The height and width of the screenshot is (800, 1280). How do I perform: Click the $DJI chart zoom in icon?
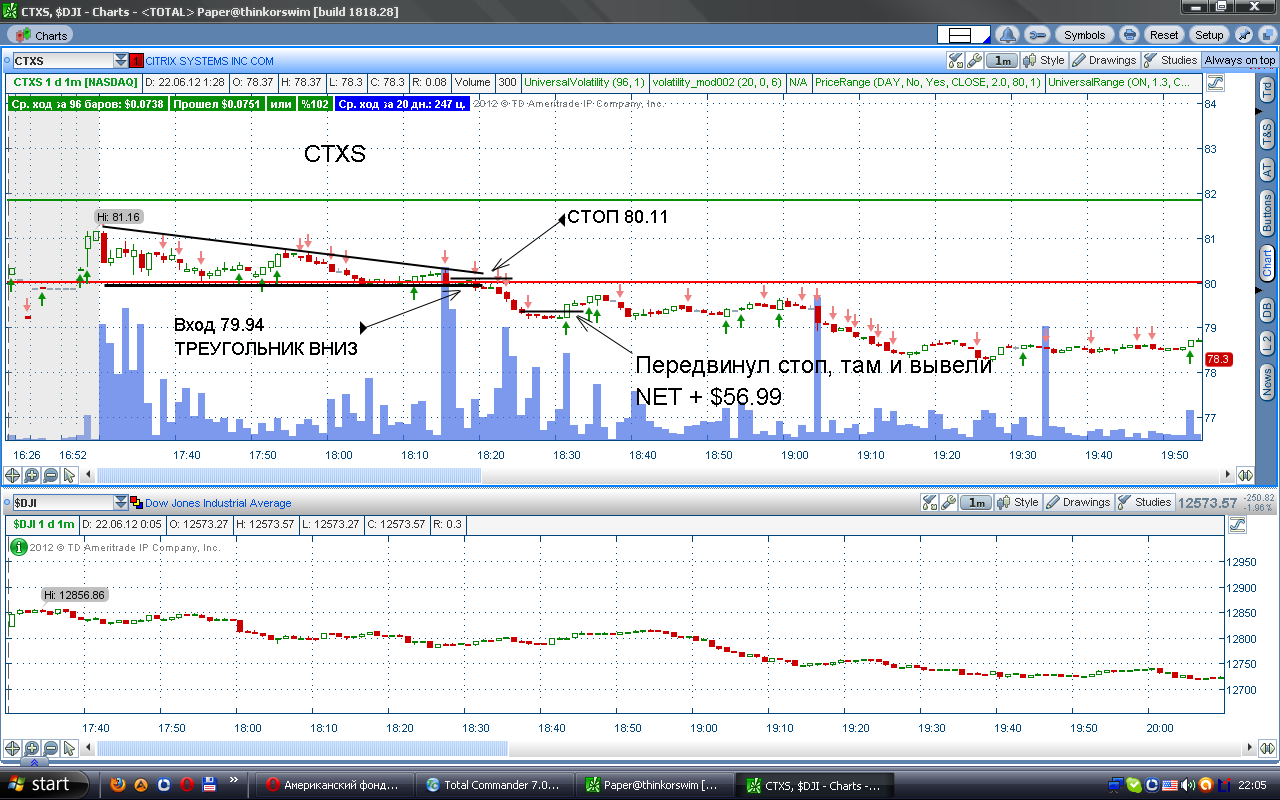[x=32, y=748]
